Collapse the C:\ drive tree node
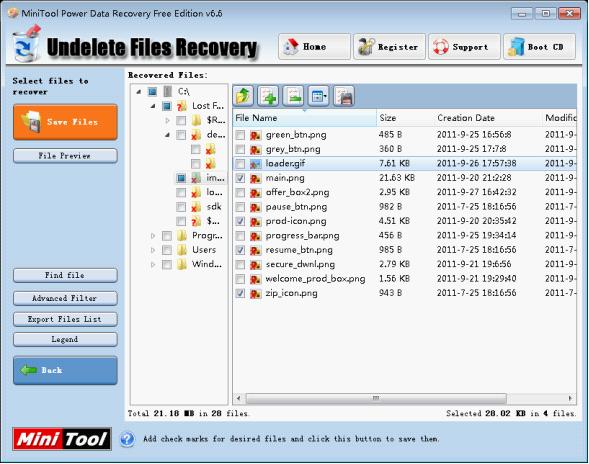 click(139, 92)
